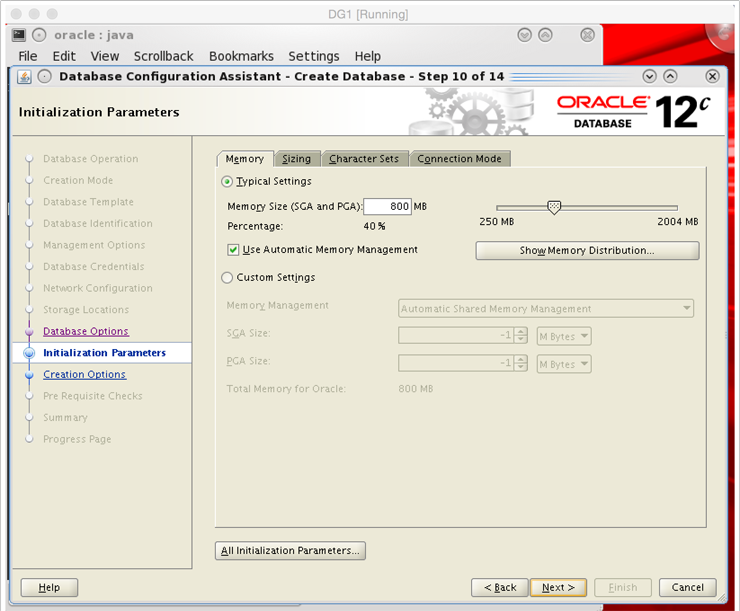Switch to the Memory tab
Image resolution: width=740 pixels, height=611 pixels.
244,159
